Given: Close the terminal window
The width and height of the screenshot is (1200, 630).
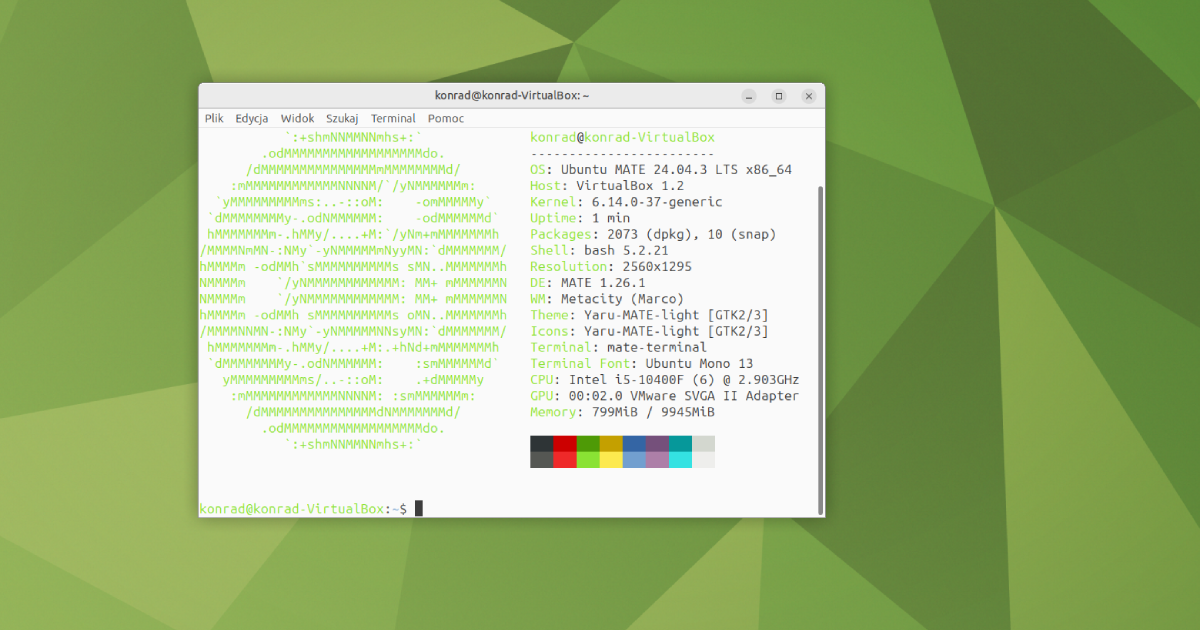Looking at the screenshot, I should 809,96.
